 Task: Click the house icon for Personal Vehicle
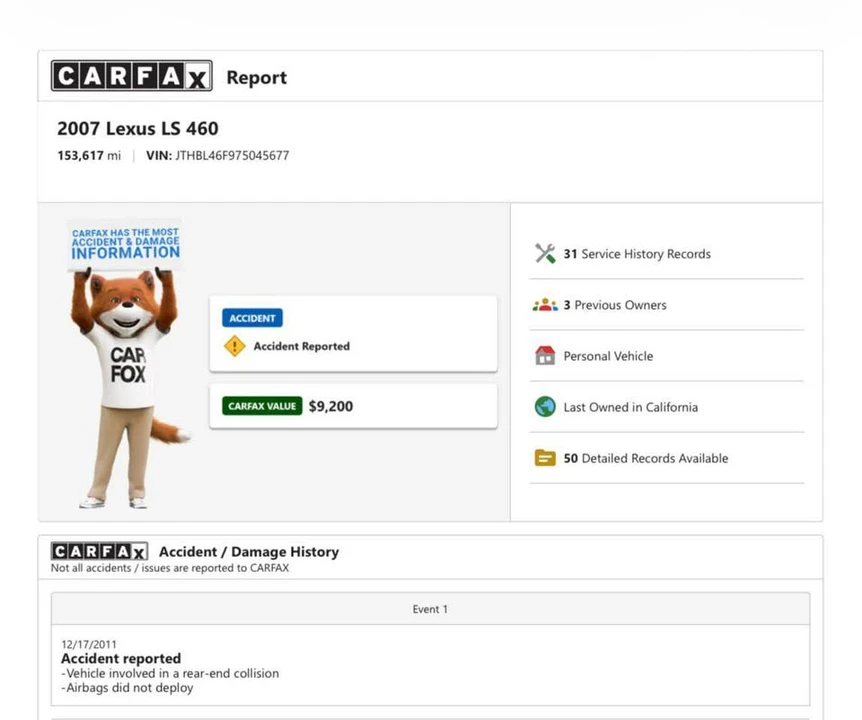[x=545, y=355]
